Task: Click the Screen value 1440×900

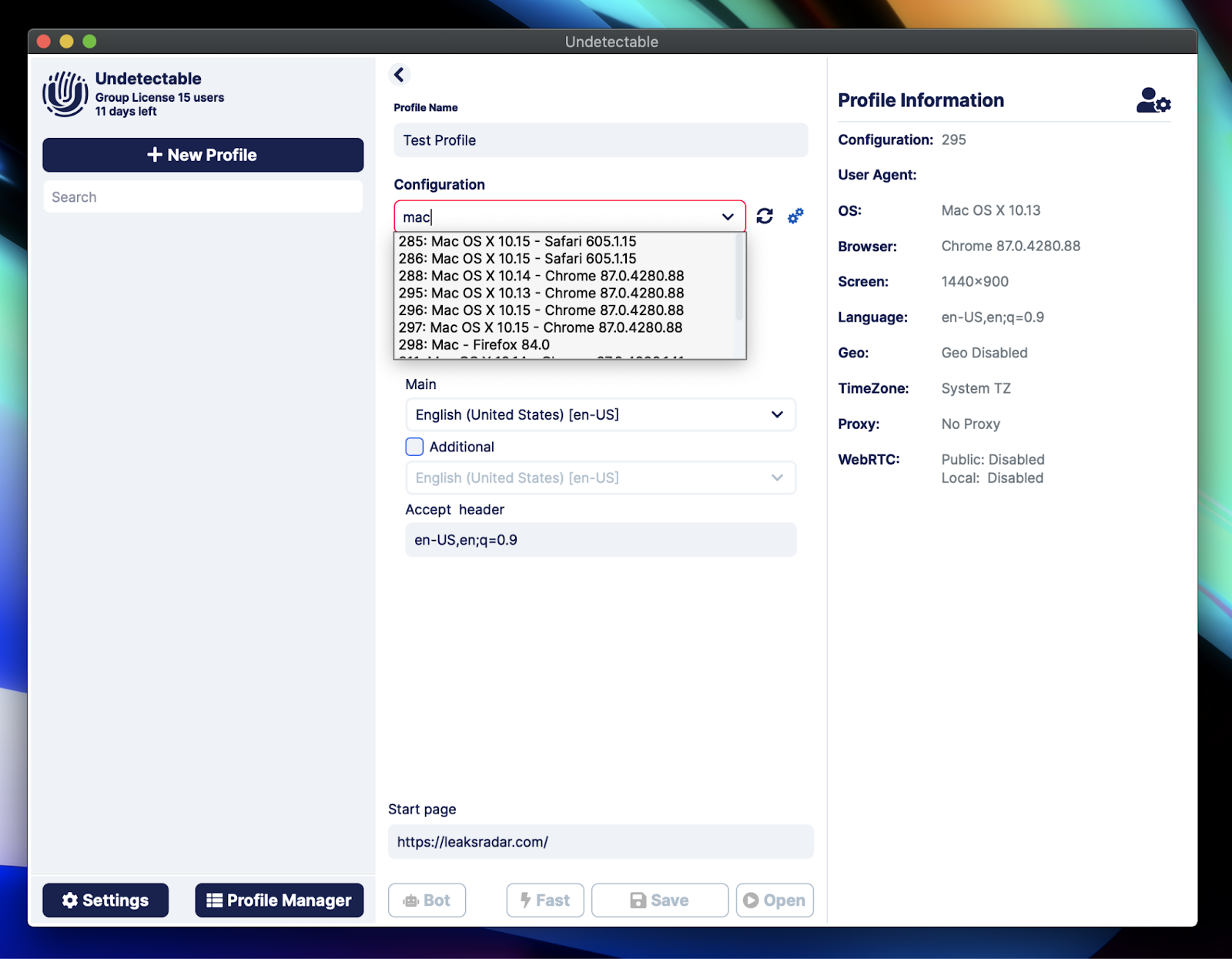Action: 975,282
